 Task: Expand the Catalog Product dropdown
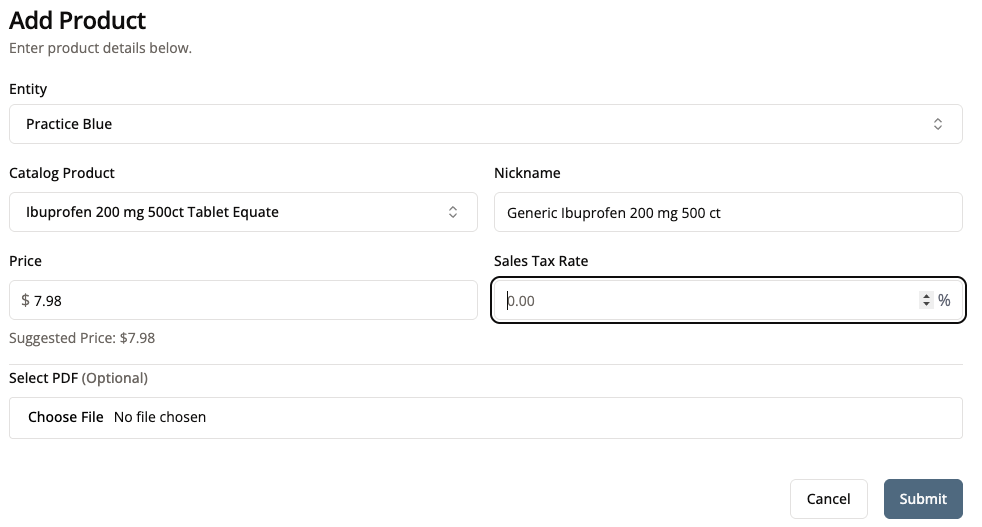pyautogui.click(x=243, y=212)
